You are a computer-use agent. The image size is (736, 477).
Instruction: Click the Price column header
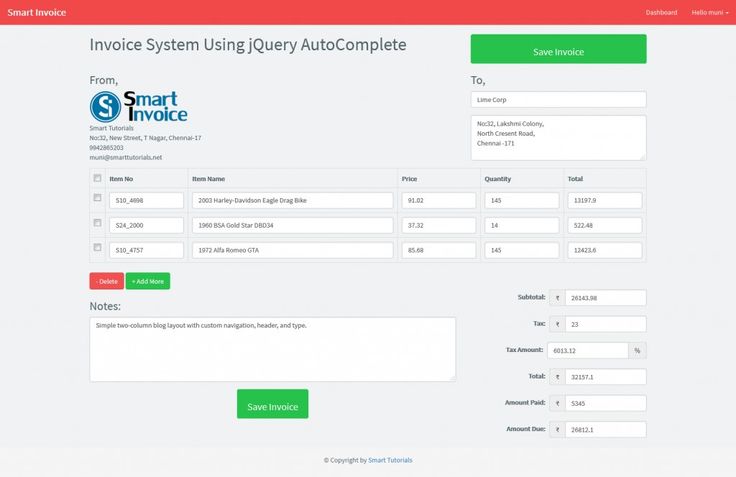point(409,179)
